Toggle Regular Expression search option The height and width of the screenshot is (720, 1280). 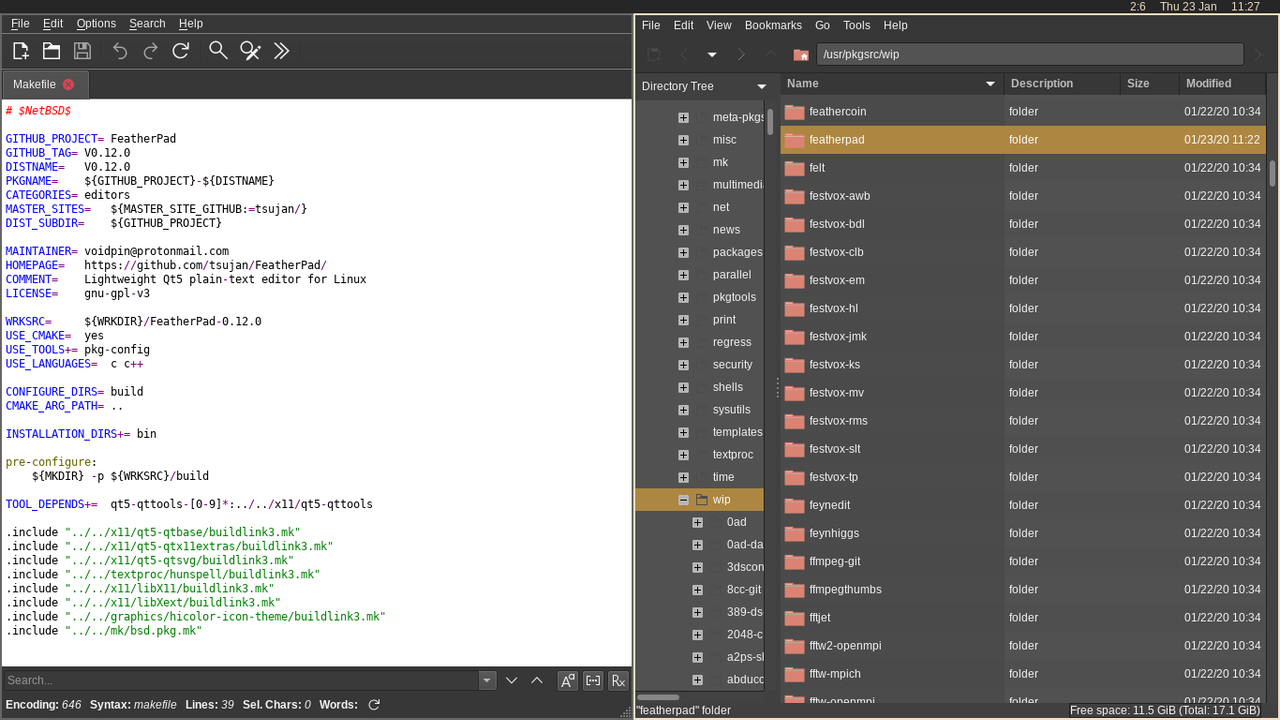click(618, 680)
